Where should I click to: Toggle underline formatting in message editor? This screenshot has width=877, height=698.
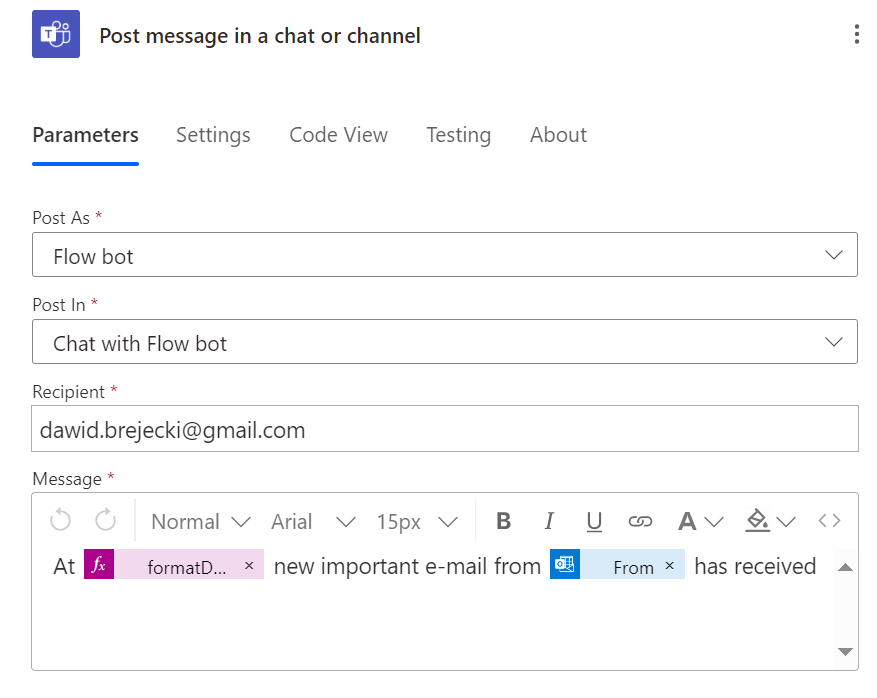point(594,521)
